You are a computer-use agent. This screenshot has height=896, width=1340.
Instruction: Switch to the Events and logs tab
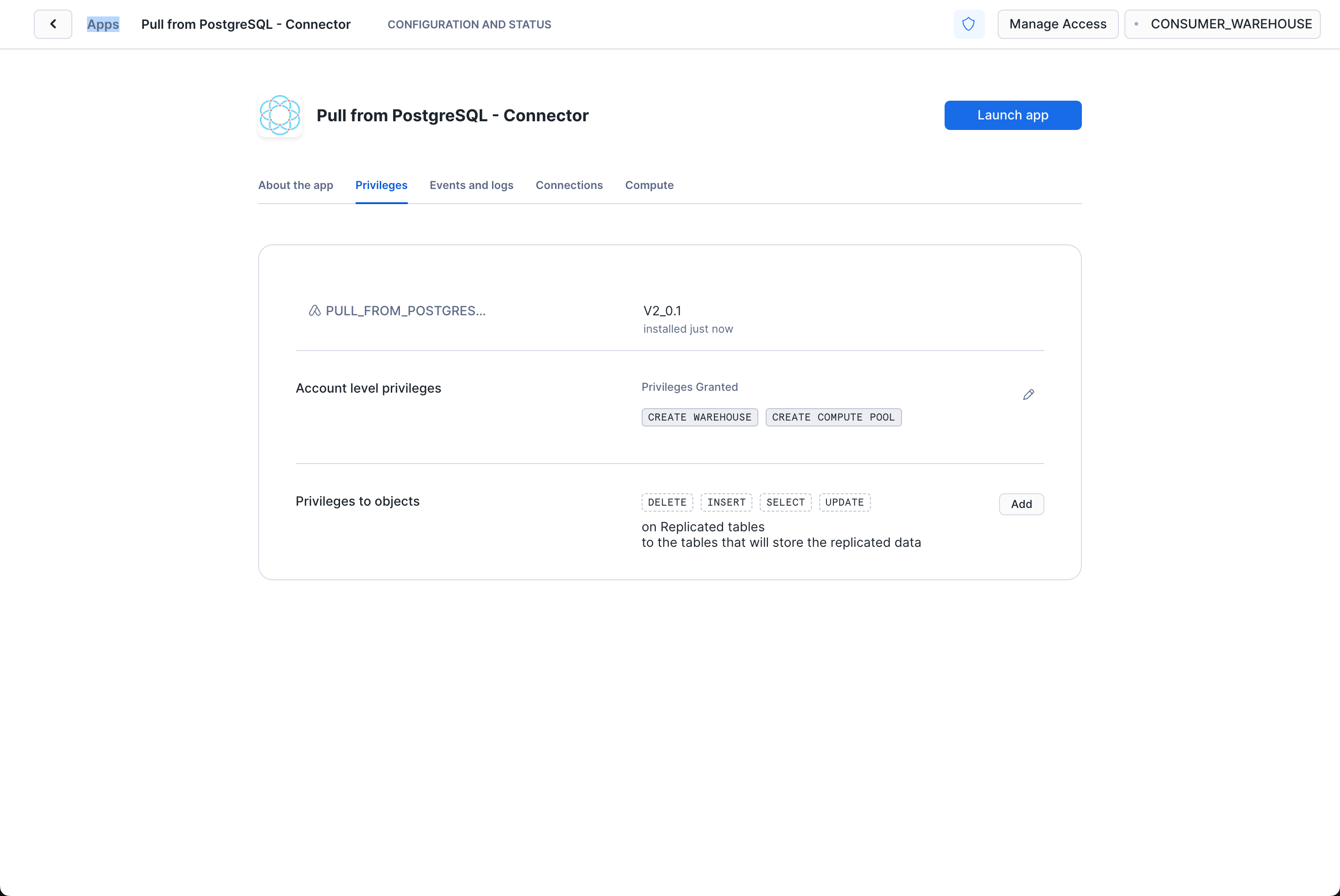click(471, 185)
